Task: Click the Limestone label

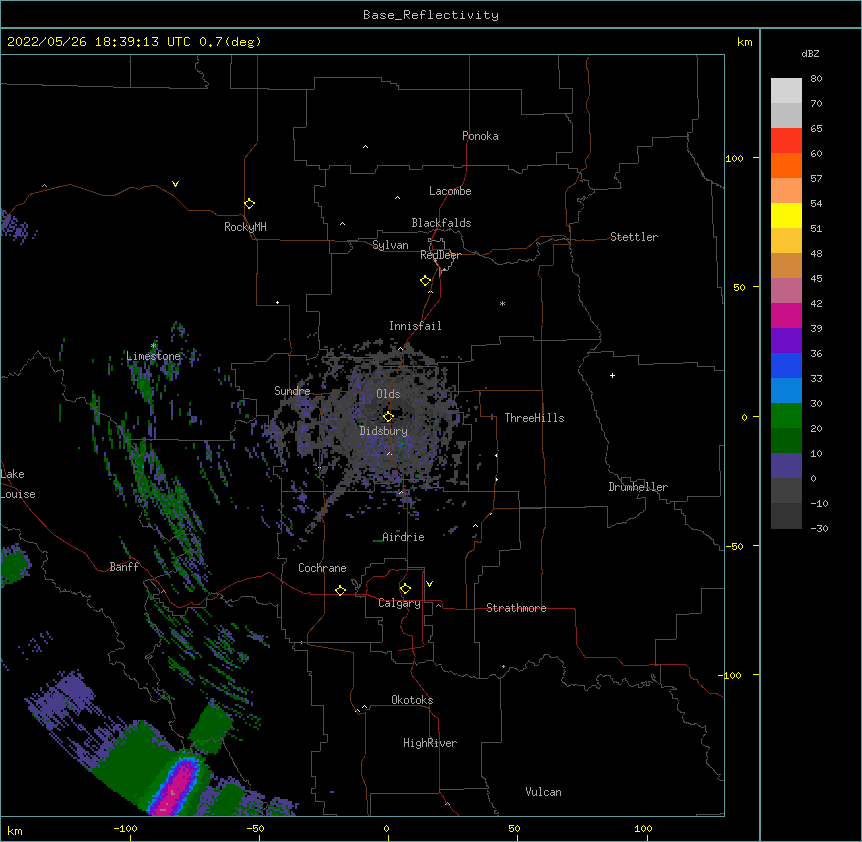Action: (153, 356)
